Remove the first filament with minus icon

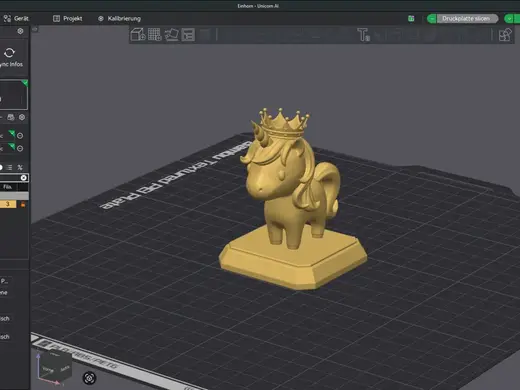[20, 136]
